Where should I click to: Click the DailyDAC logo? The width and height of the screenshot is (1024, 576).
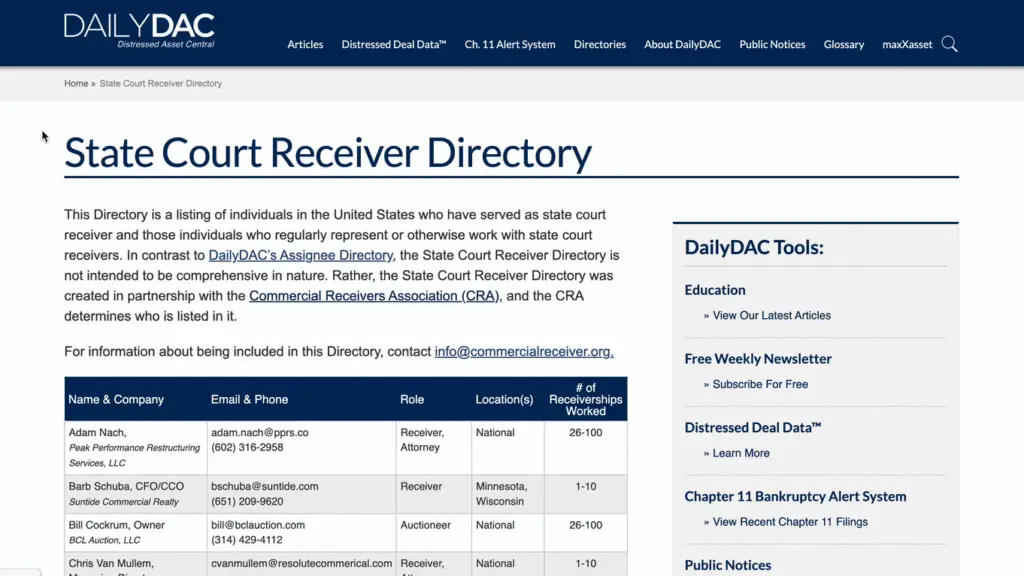click(x=138, y=30)
